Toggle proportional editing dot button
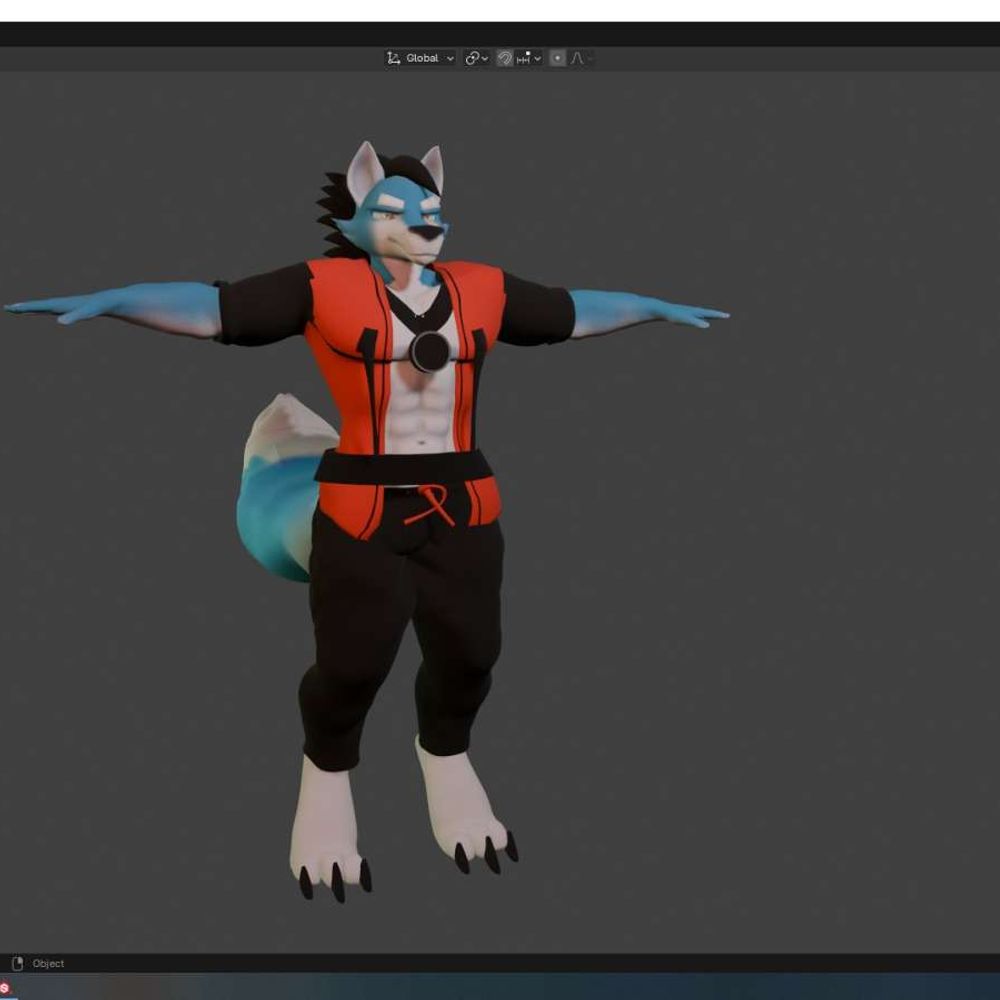This screenshot has width=1000, height=1000. click(x=557, y=58)
